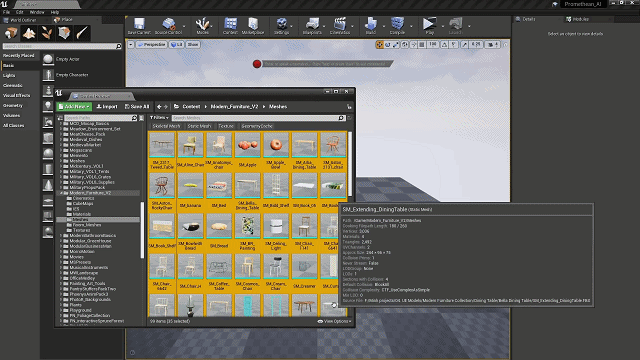The image size is (640, 360).
Task: Select the Lights category
Action: (x=9, y=76)
